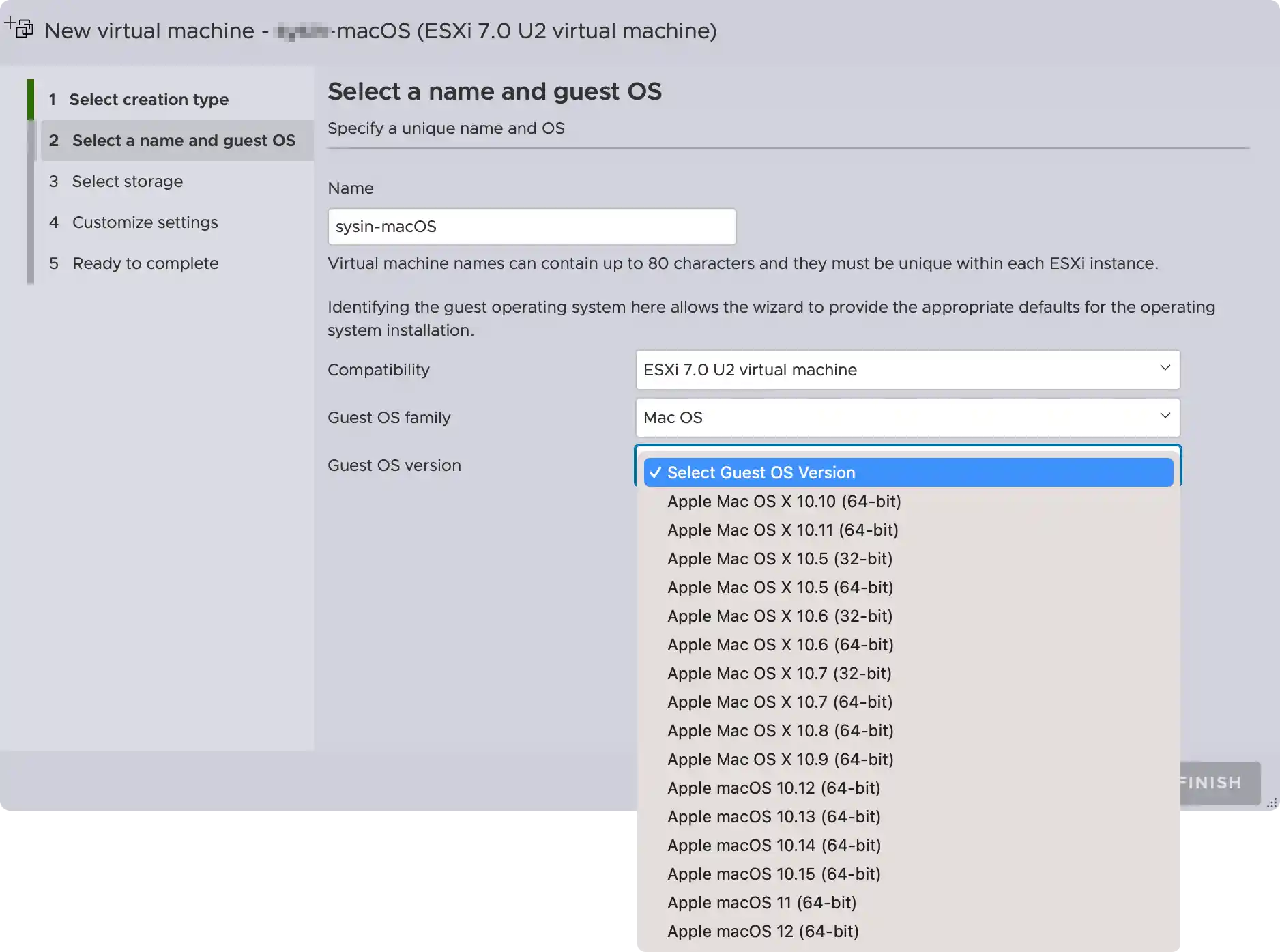Open the Guest OS family dropdown
The height and width of the screenshot is (952, 1280).
click(907, 418)
